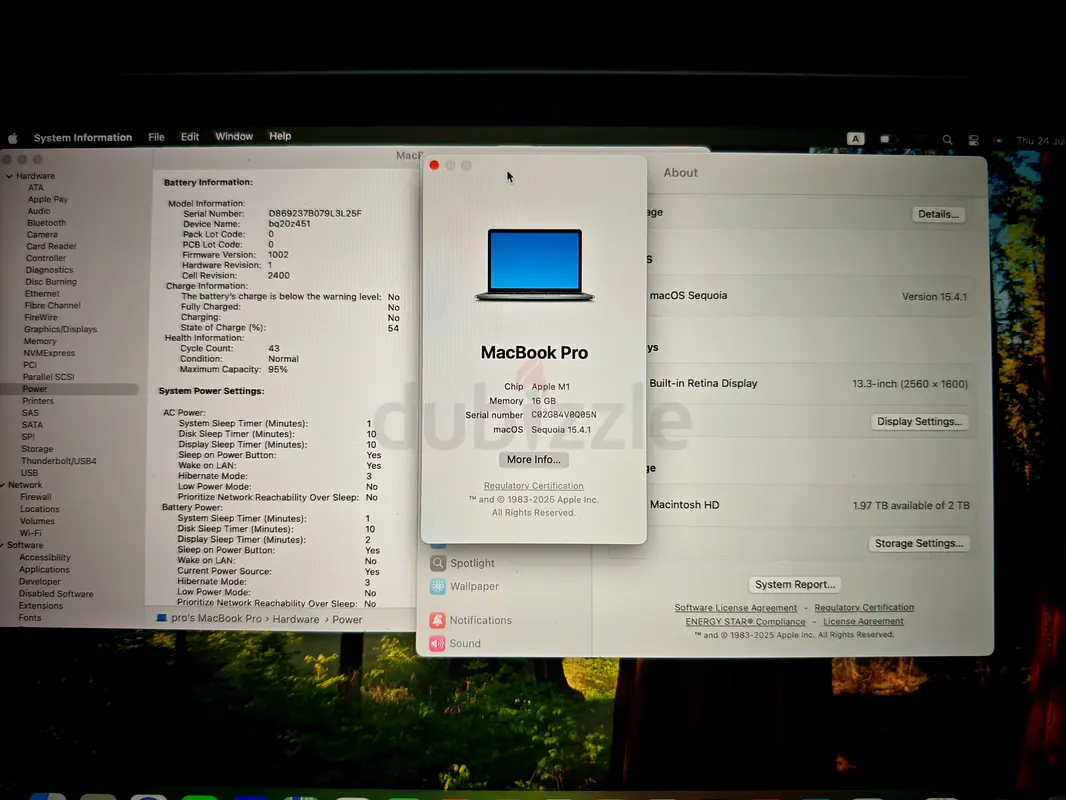The height and width of the screenshot is (800, 1066).
Task: Open the Software License Agreement link
Action: (735, 607)
